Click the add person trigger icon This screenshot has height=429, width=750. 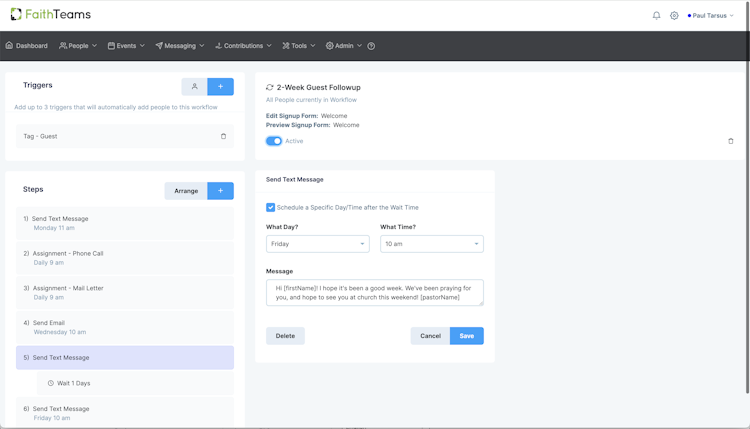pyautogui.click(x=194, y=87)
